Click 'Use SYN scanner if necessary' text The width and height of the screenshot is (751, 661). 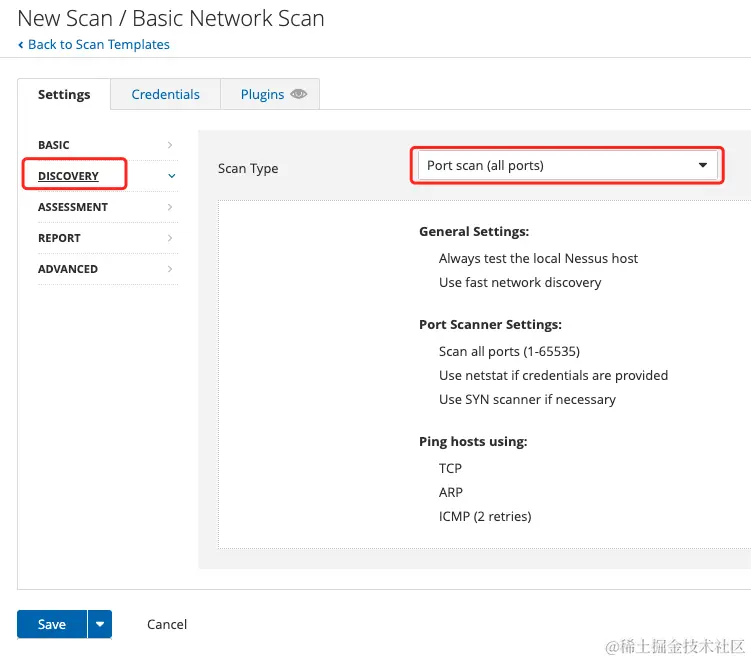coord(527,399)
